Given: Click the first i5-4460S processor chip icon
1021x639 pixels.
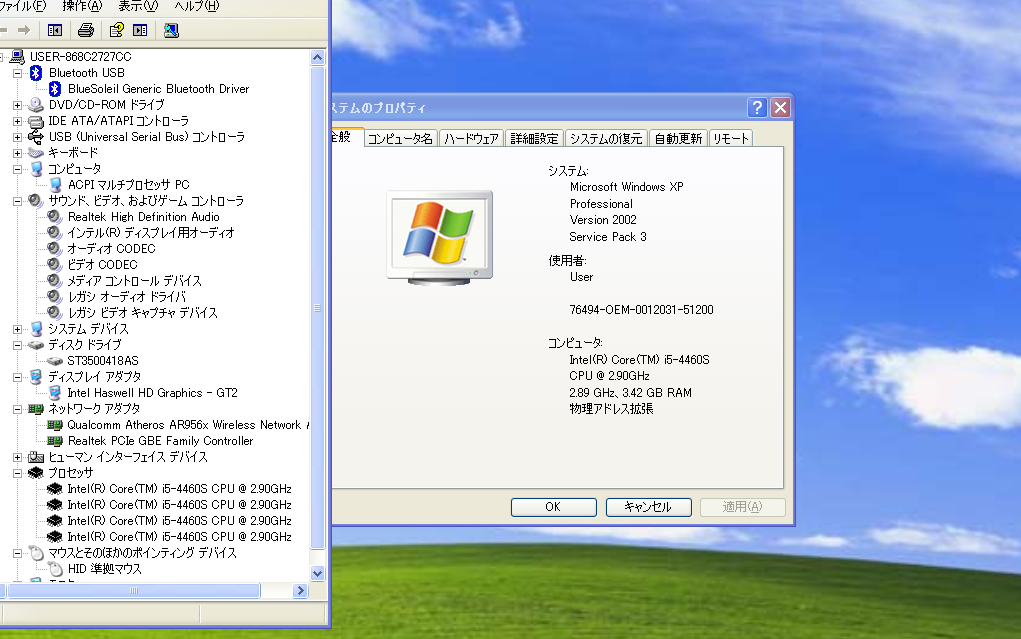Looking at the screenshot, I should pyautogui.click(x=55, y=489).
